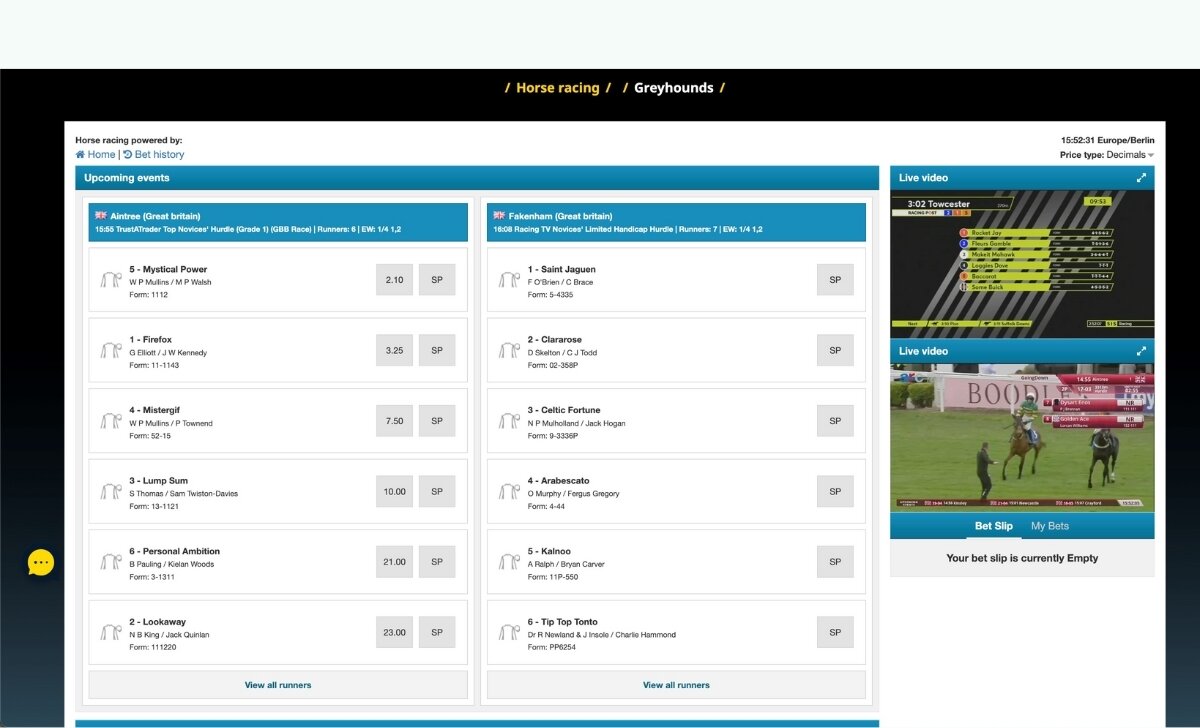
Task: Click Mystical Power jockey silk icon
Action: tap(111, 280)
